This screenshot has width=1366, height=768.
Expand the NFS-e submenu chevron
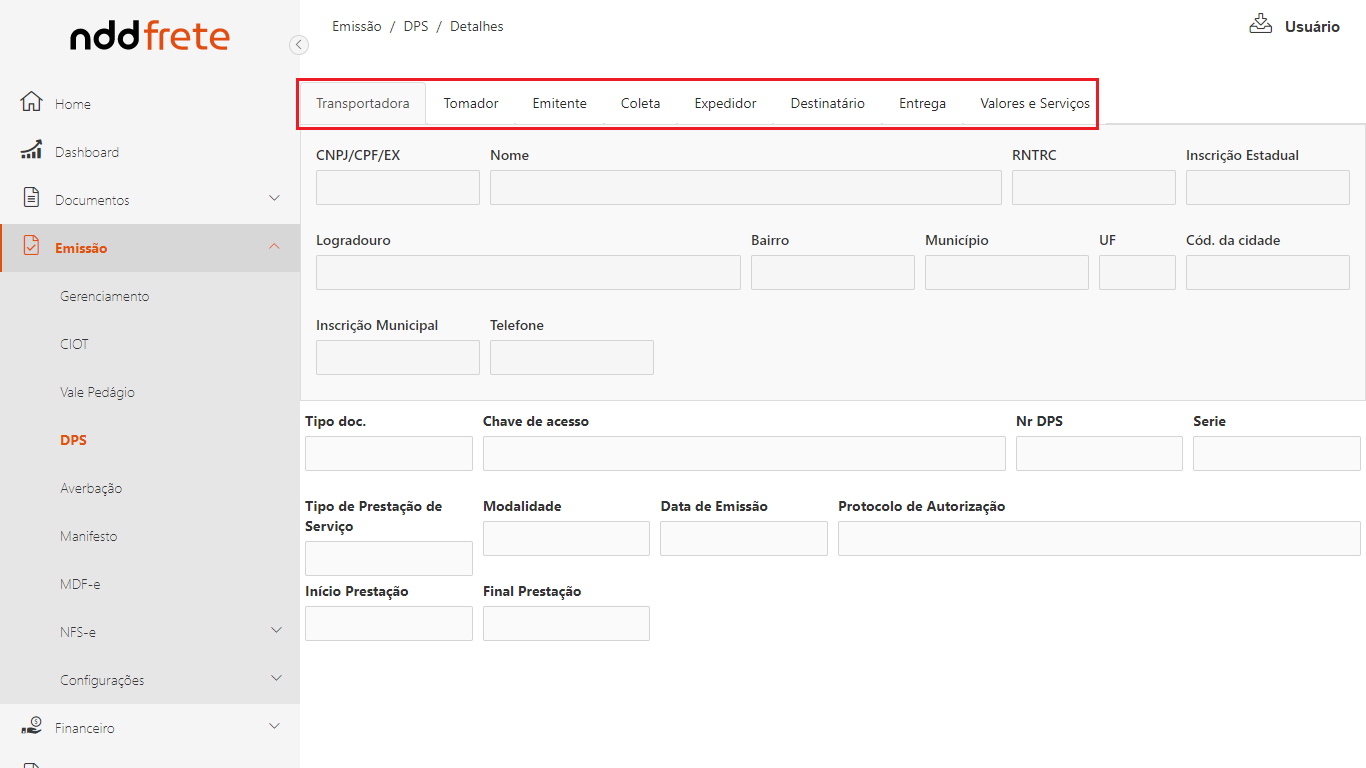coord(277,630)
